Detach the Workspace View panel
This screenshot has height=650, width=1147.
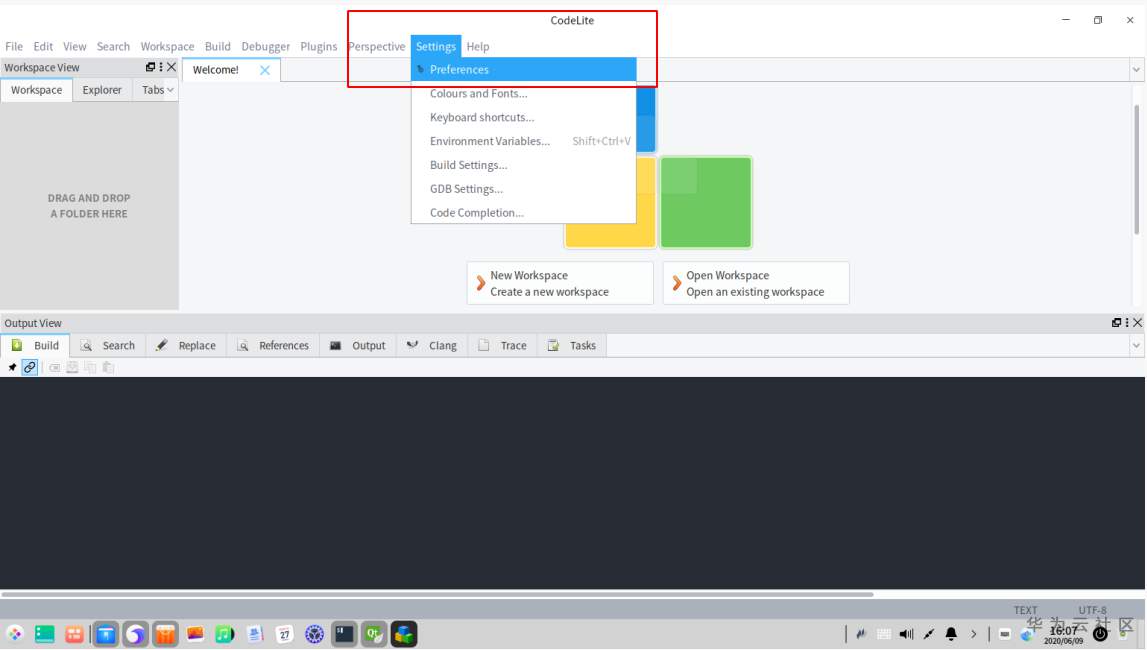150,67
